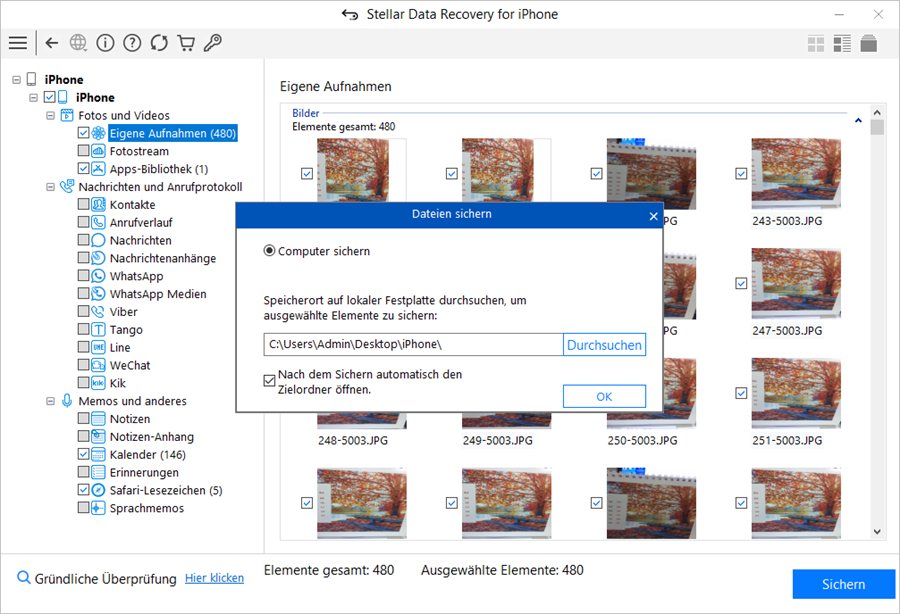This screenshot has height=614, width=900.
Task: Check the Nachrichtenanhänge checkbox
Action: pyautogui.click(x=83, y=258)
